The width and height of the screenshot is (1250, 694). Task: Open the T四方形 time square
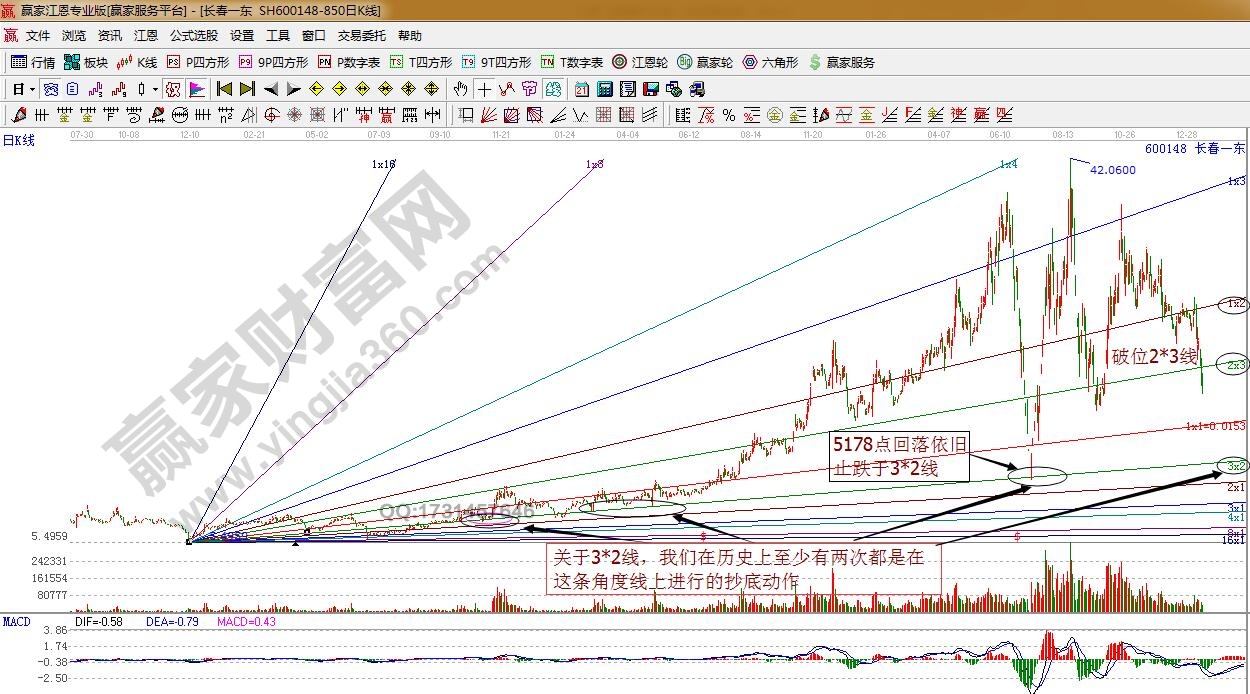click(x=421, y=62)
